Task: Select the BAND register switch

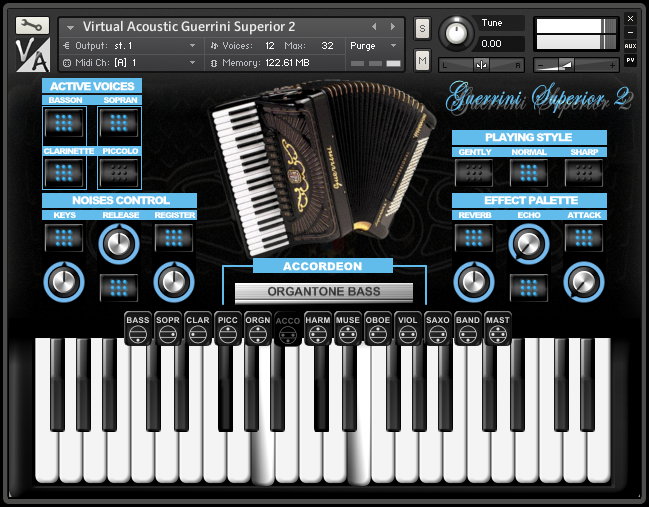Action: (468, 329)
